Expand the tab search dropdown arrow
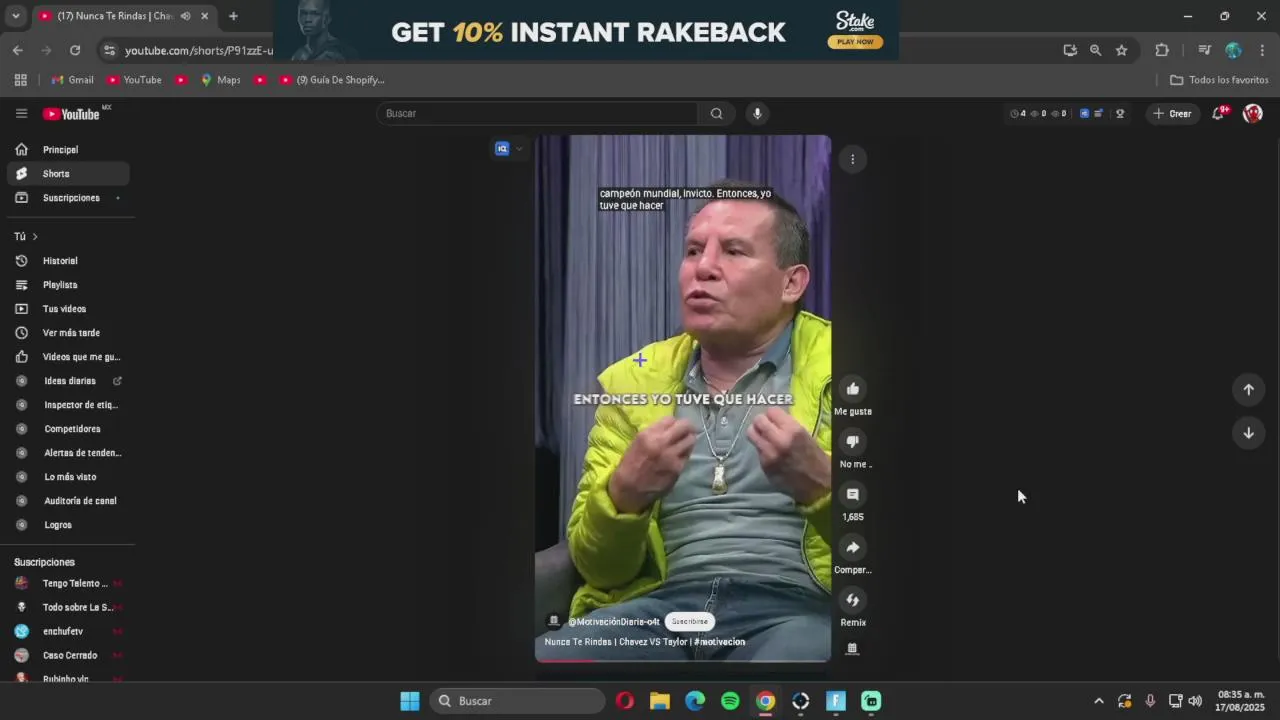The width and height of the screenshot is (1280, 720). coord(15,16)
